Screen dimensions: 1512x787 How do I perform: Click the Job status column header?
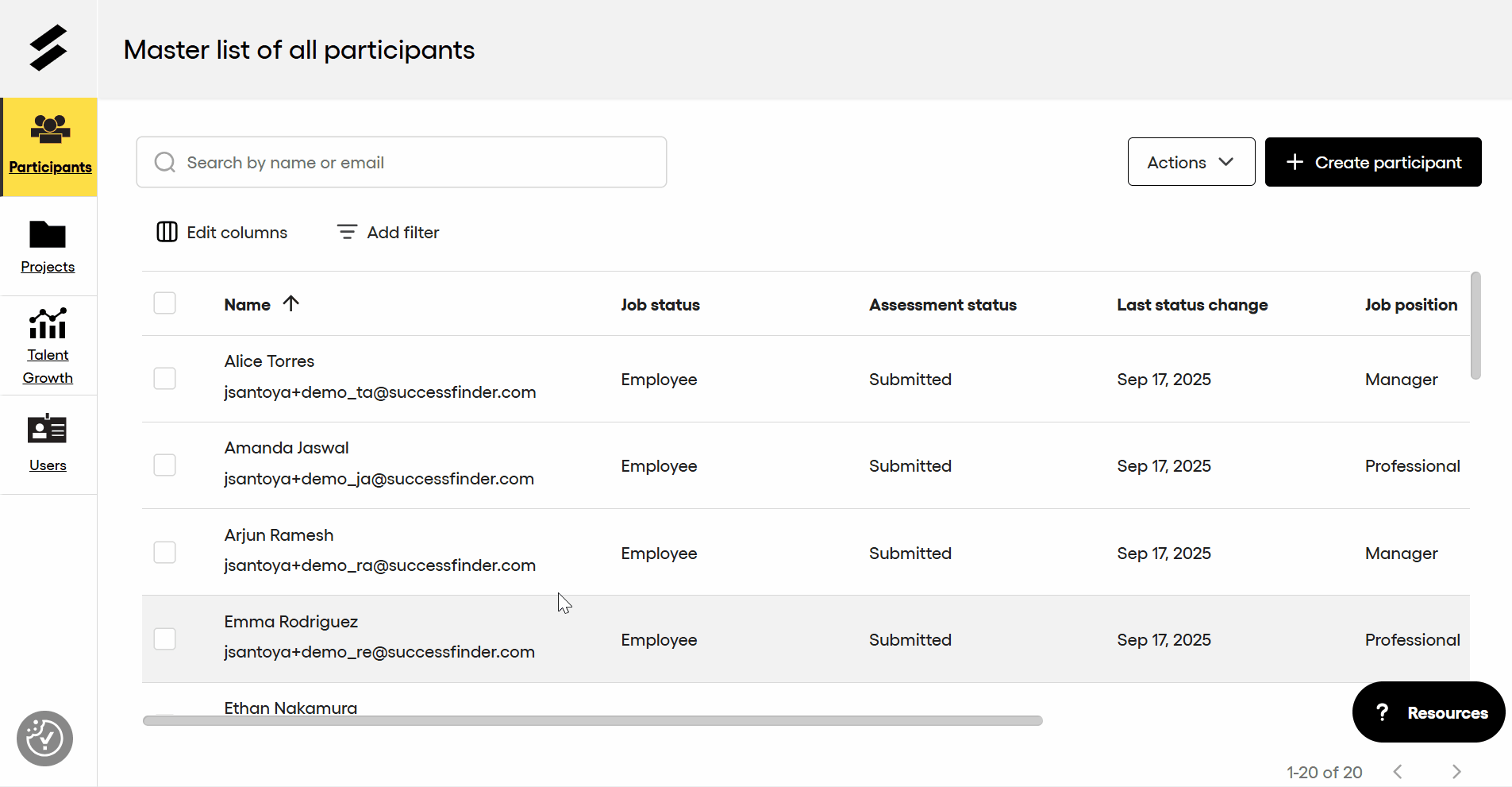point(660,305)
